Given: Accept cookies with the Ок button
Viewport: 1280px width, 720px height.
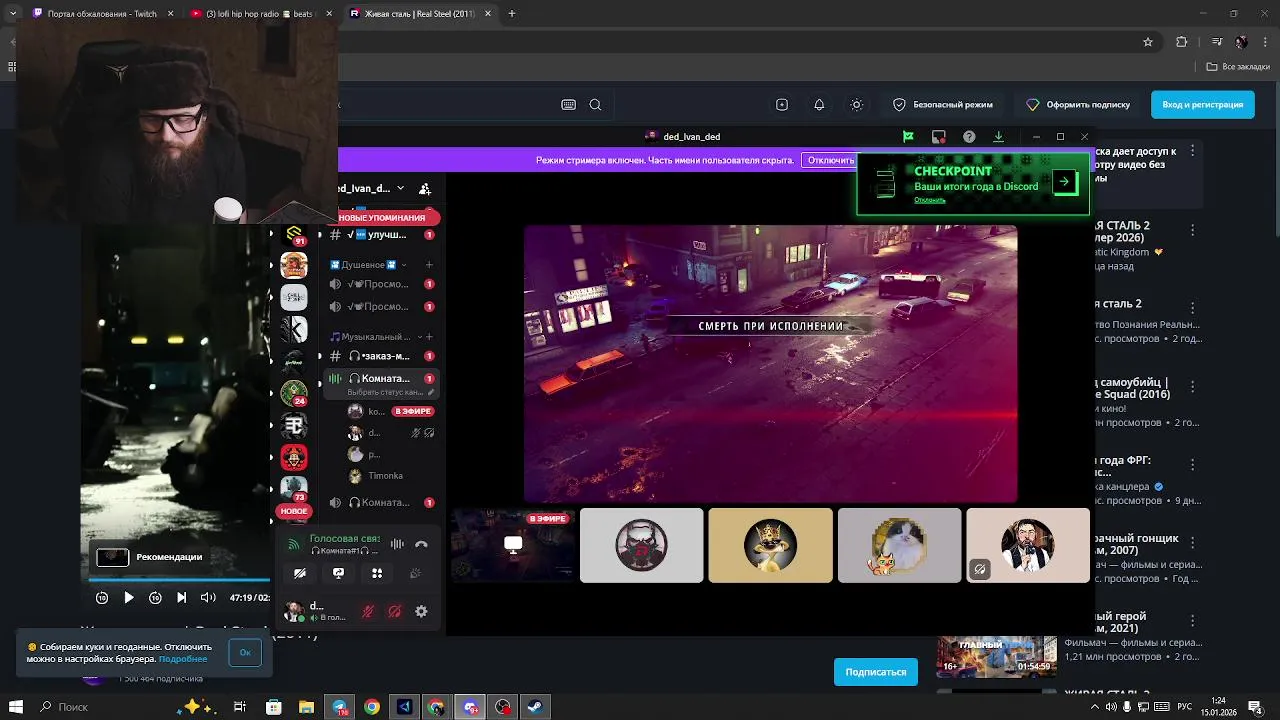Looking at the screenshot, I should pos(245,652).
